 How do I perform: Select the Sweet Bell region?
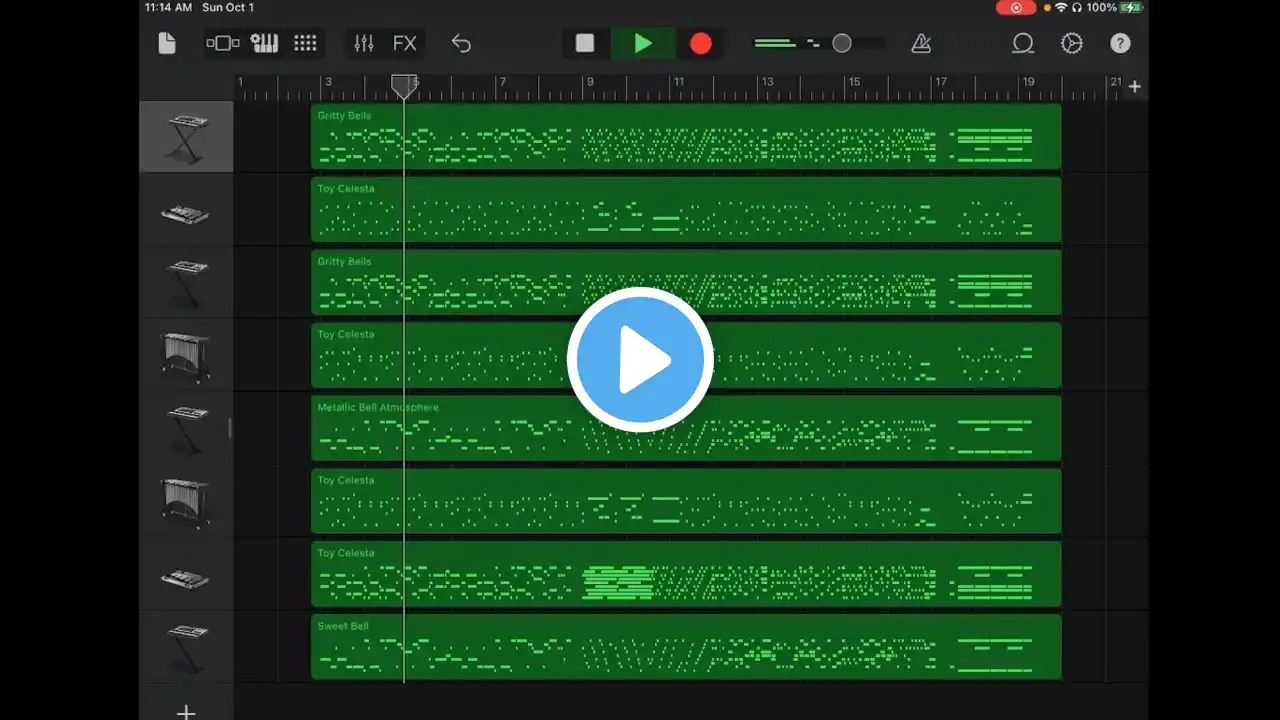686,648
